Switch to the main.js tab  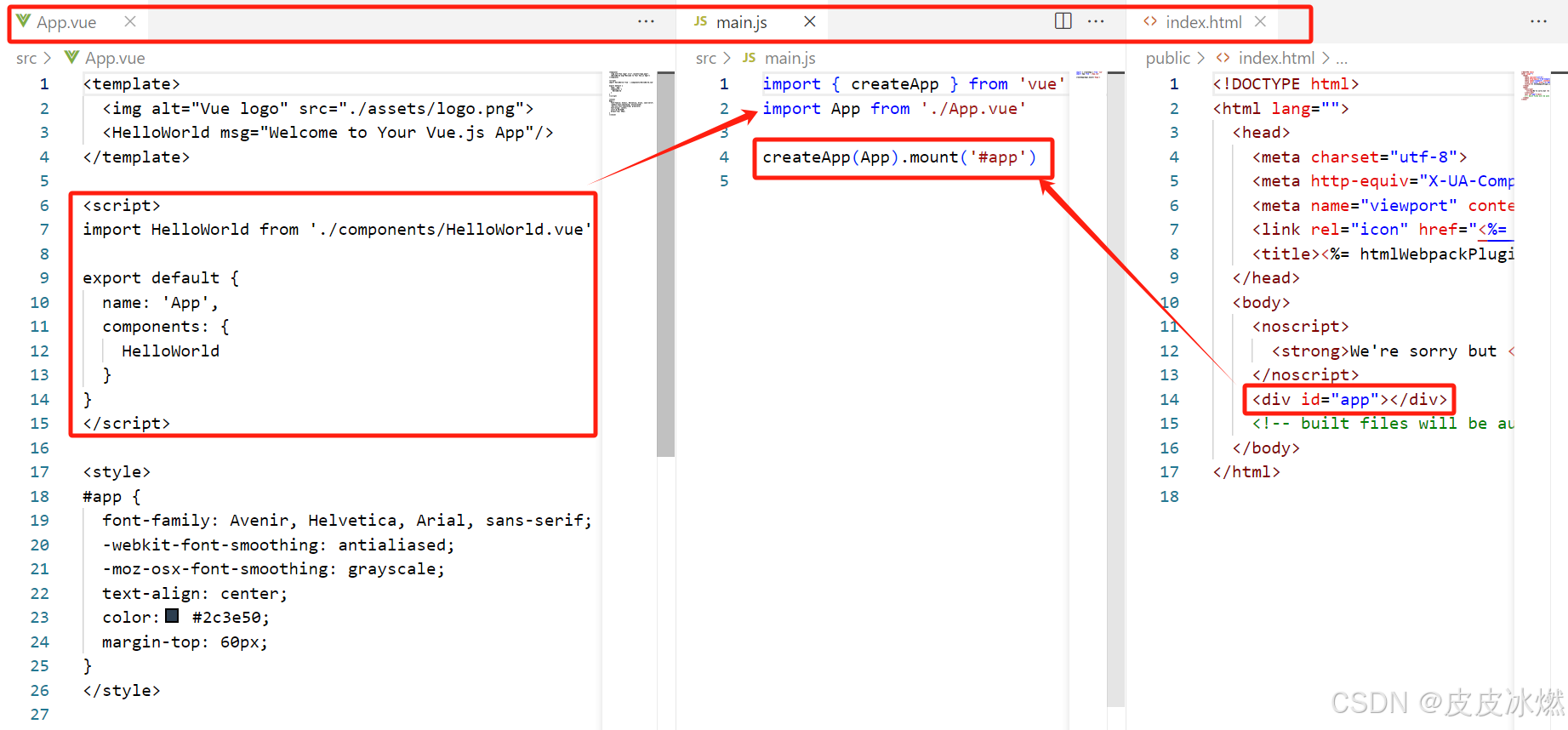point(741,22)
